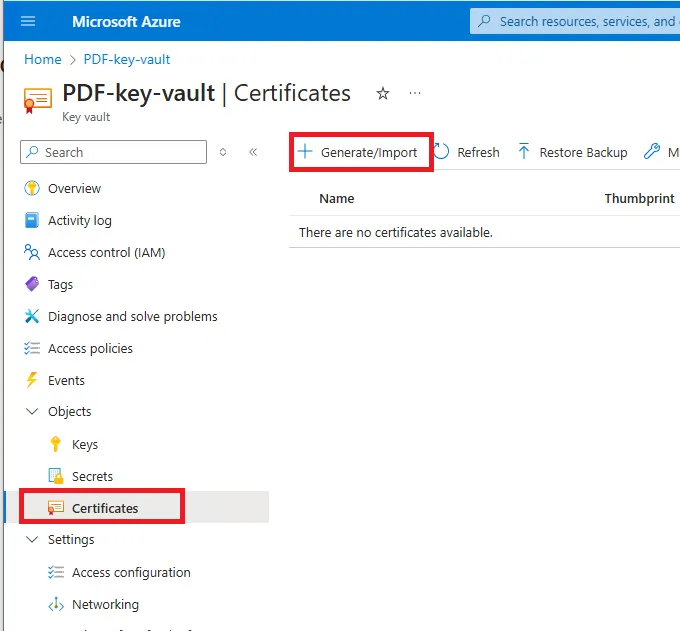
Task: Toggle expand/collapse all menu groups arrows
Action: (223, 152)
